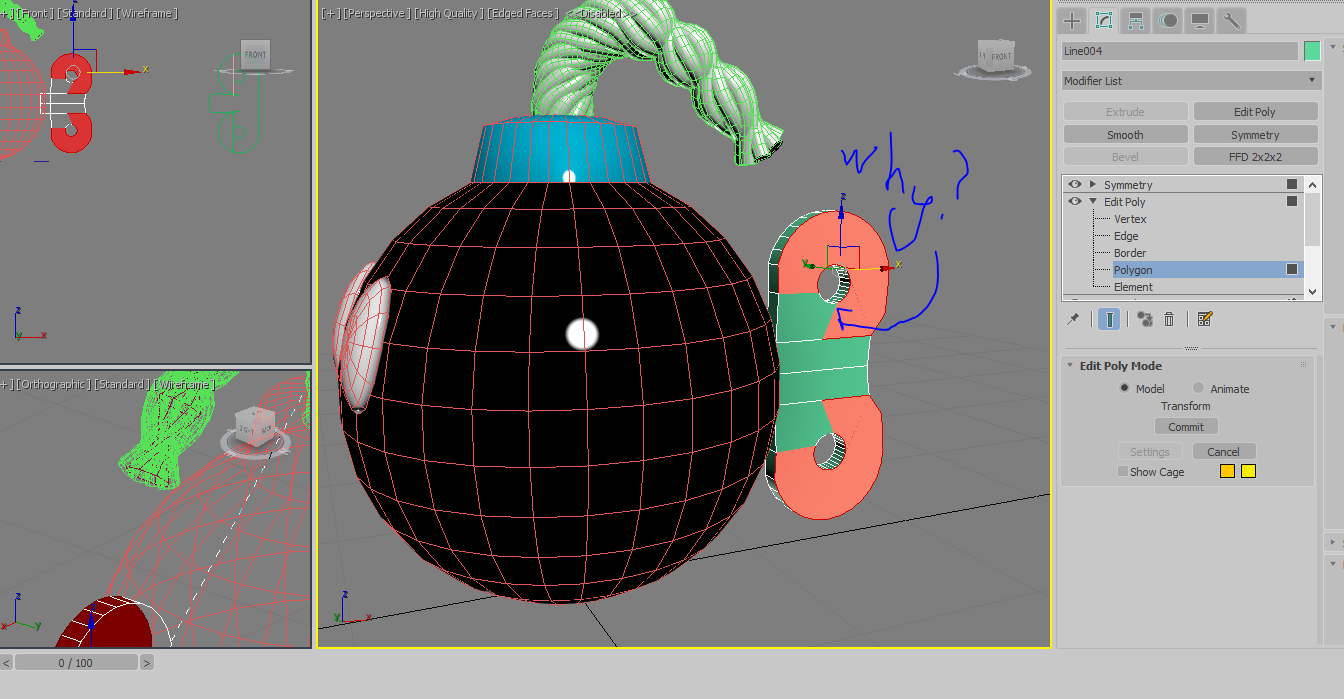The width and height of the screenshot is (1344, 699).
Task: Select the Element sub-object level
Action: tap(1133, 287)
